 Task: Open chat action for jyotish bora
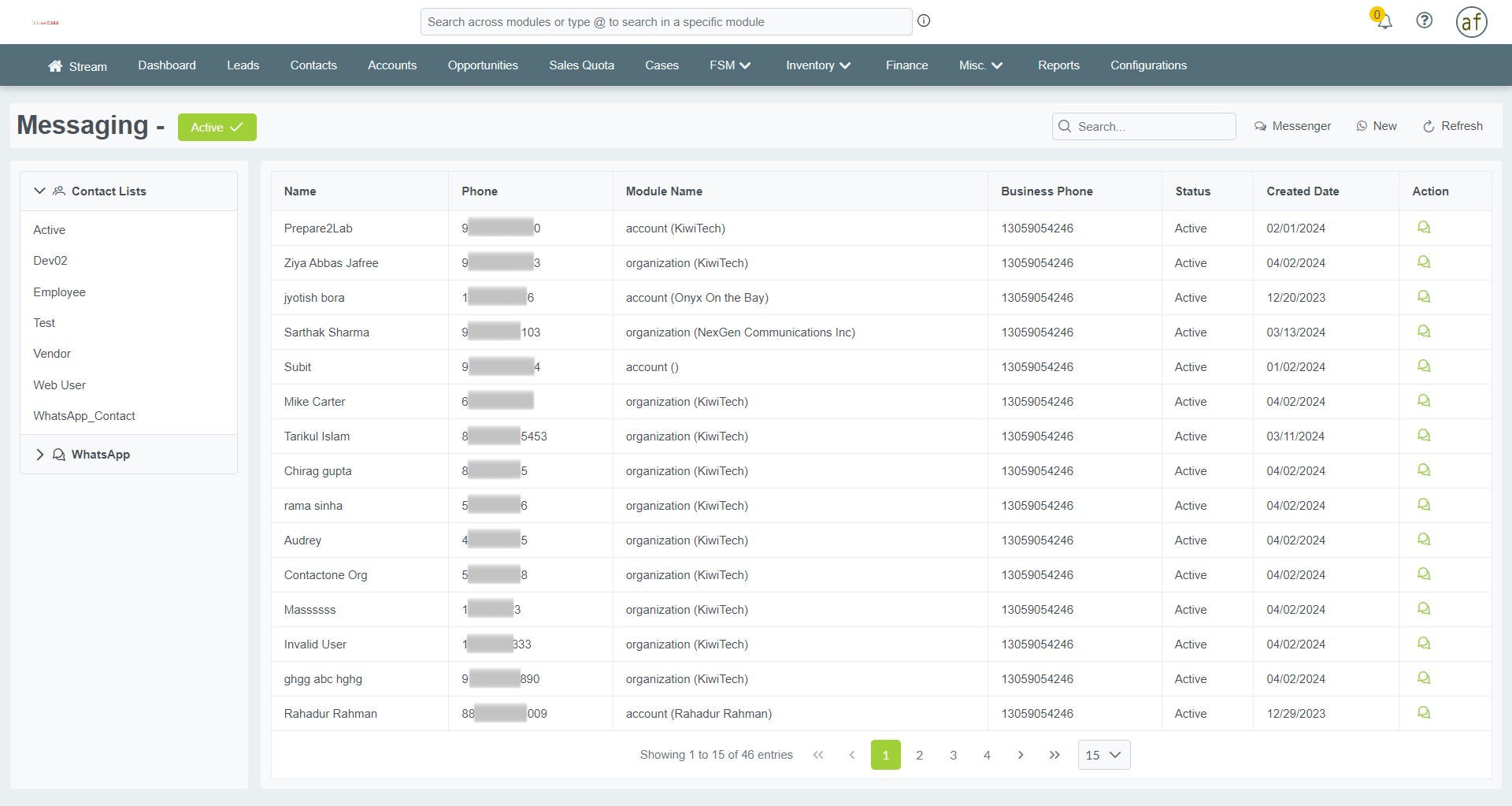pyautogui.click(x=1424, y=297)
